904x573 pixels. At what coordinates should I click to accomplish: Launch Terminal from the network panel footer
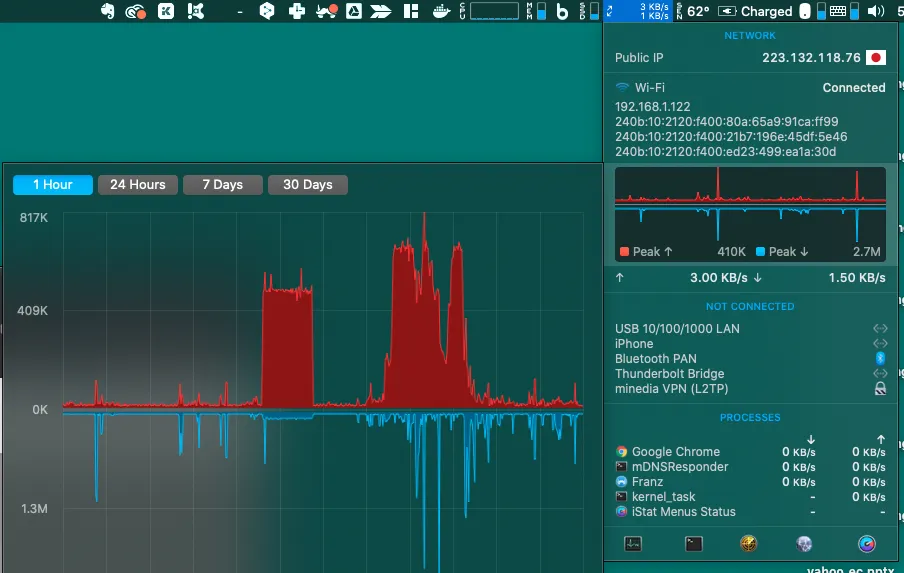tap(693, 544)
